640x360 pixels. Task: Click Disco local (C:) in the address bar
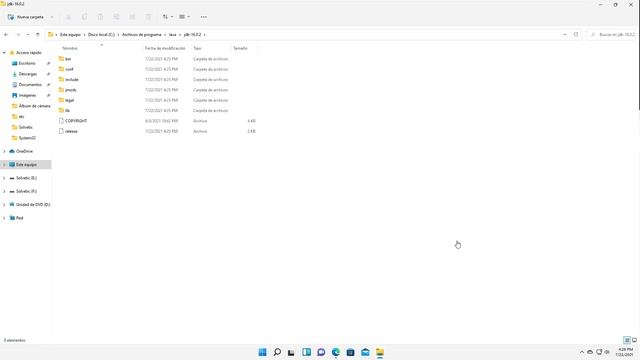[101, 35]
